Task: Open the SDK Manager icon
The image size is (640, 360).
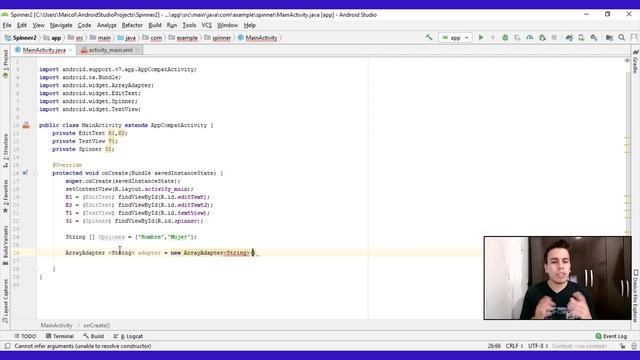Action: pyautogui.click(x=594, y=38)
